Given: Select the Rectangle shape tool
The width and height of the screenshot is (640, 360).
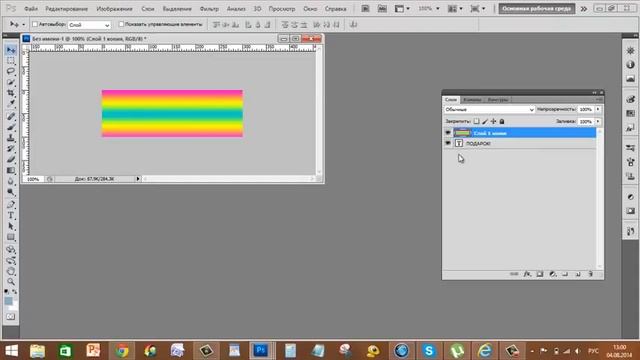Looking at the screenshot, I should (11, 237).
